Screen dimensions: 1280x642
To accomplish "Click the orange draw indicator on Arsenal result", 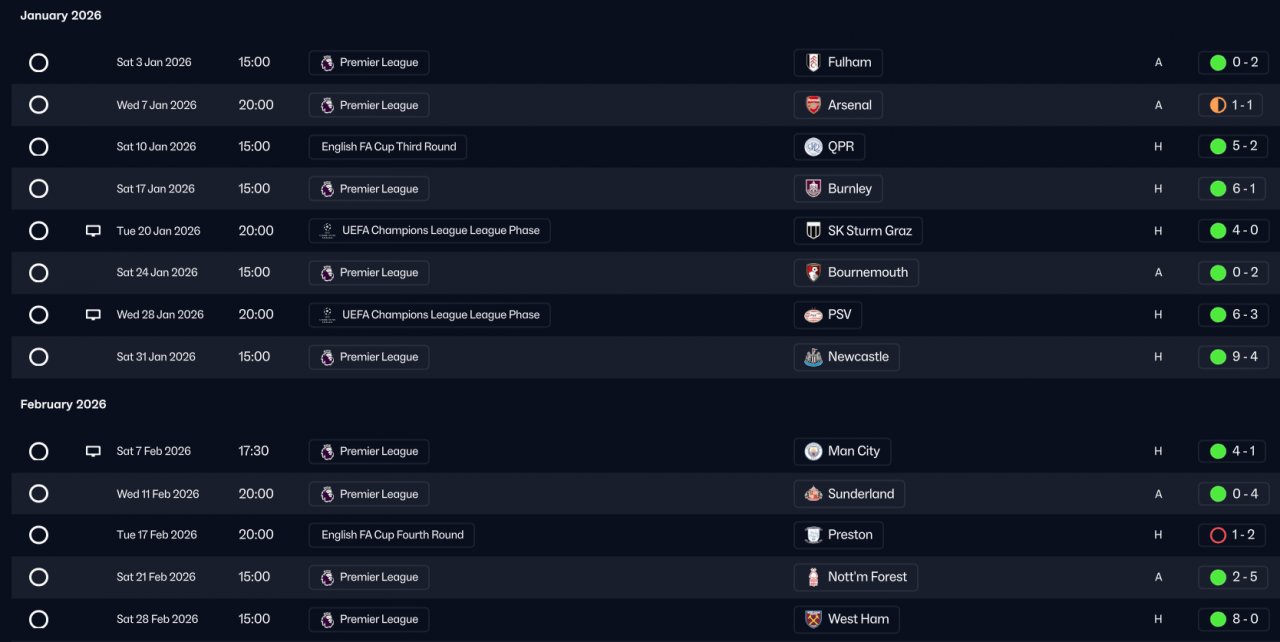I will point(1217,105).
